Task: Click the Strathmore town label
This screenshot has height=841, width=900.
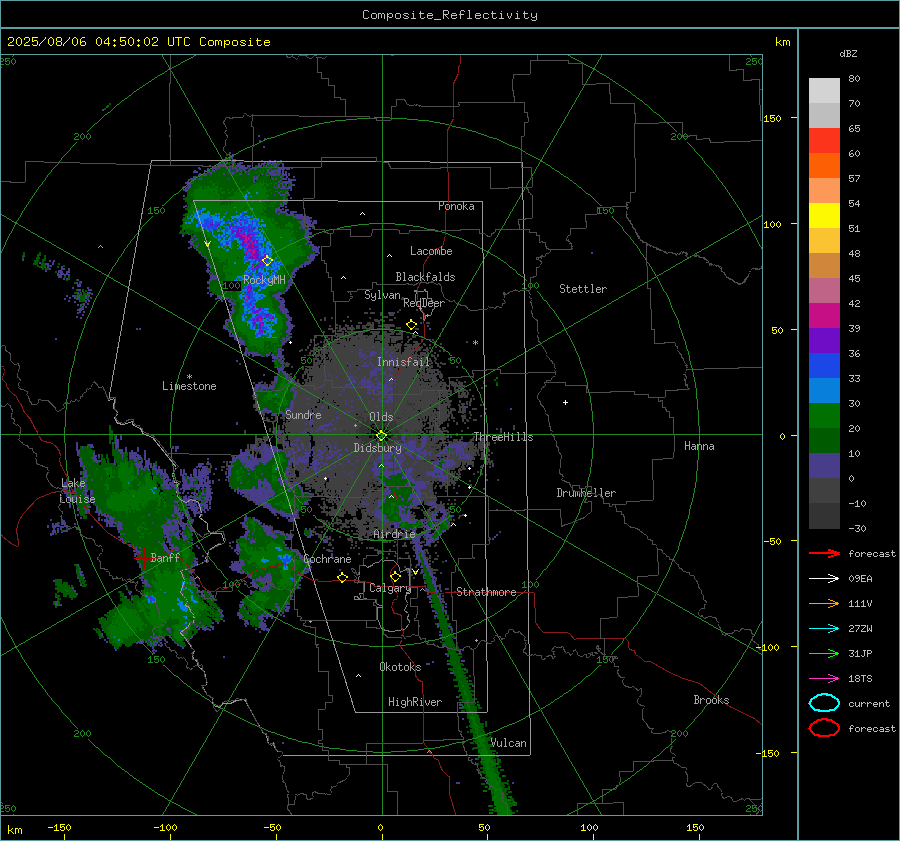Action: click(x=486, y=592)
